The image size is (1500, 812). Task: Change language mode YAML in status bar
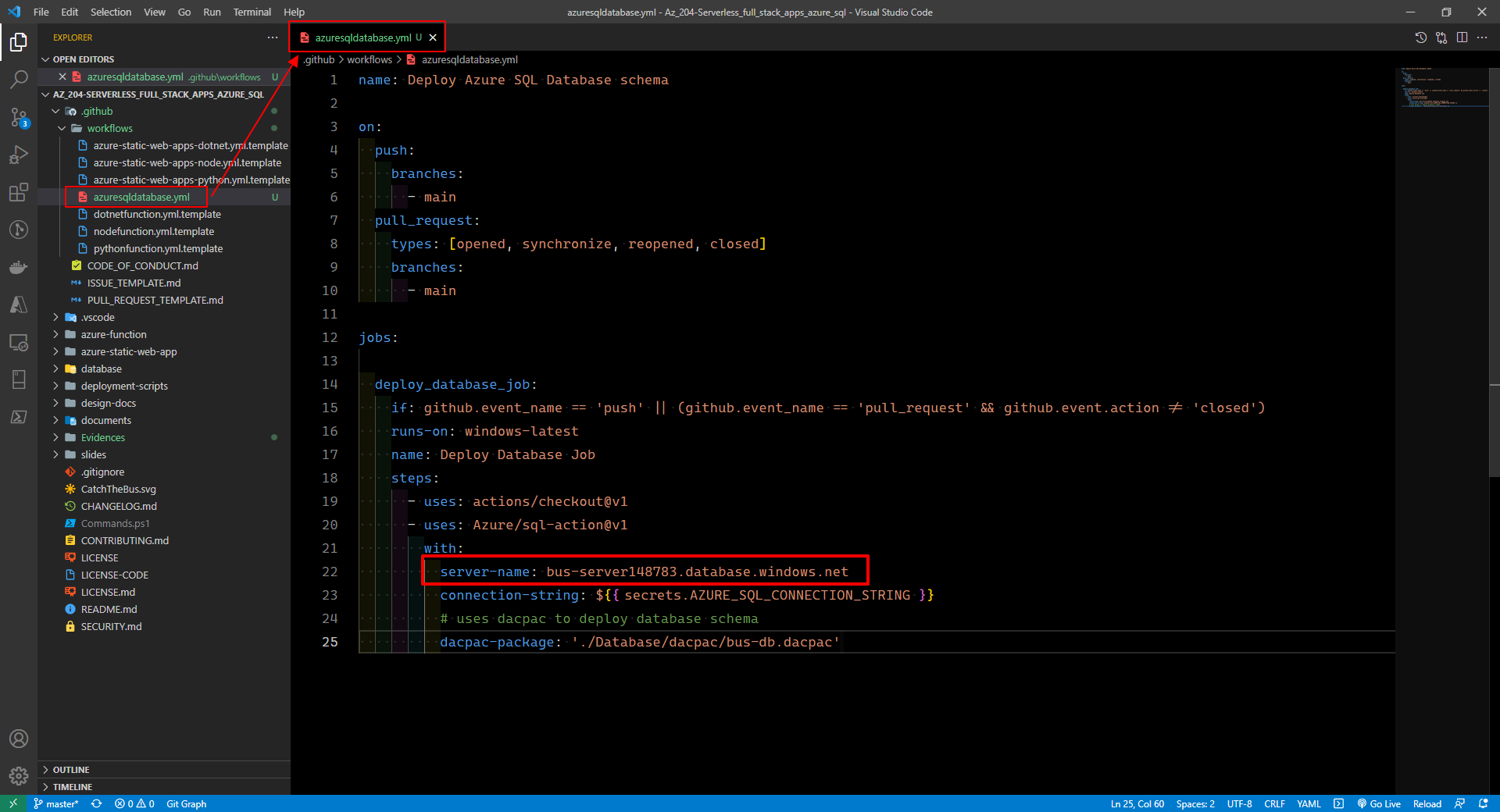1309,803
